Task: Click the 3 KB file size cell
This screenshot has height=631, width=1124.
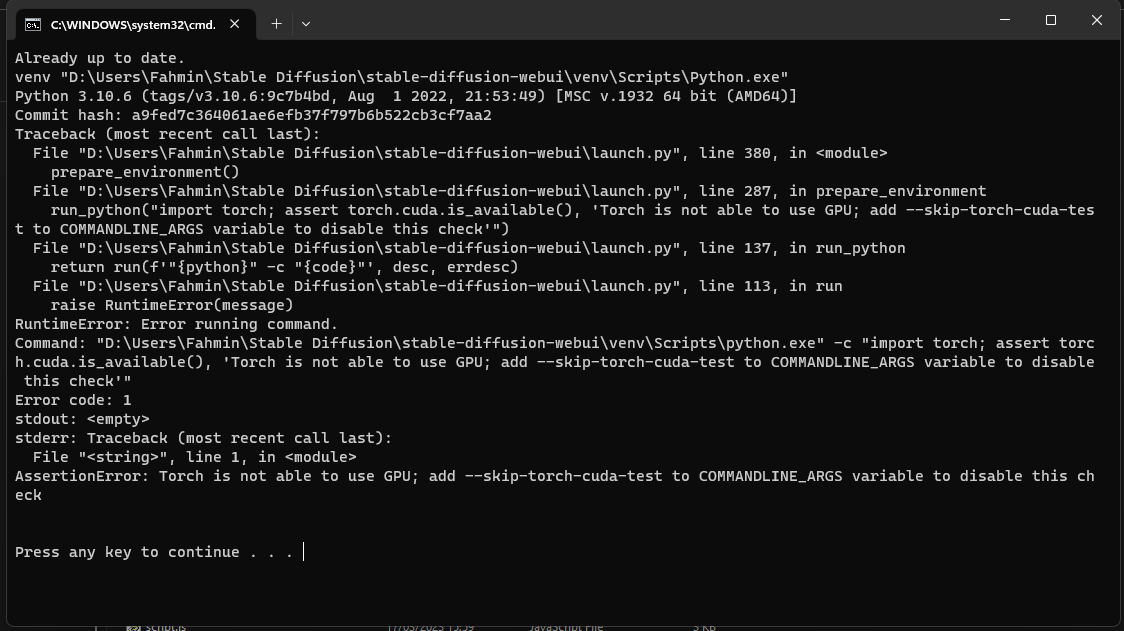Action: tap(704, 627)
